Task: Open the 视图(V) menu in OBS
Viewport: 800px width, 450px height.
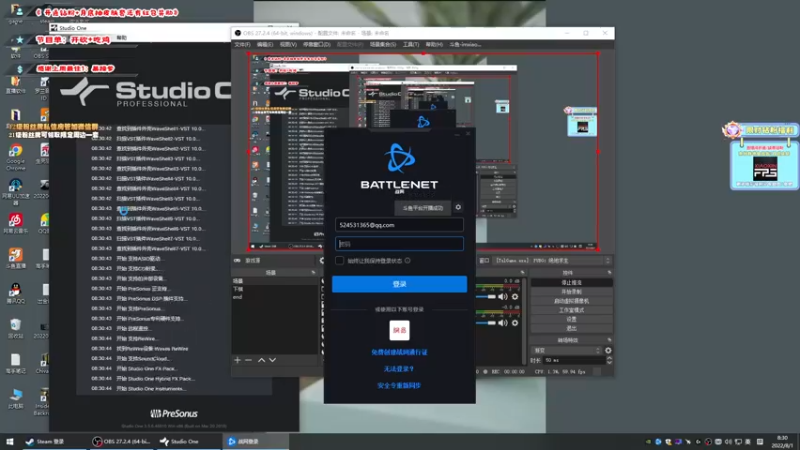Action: 288,44
